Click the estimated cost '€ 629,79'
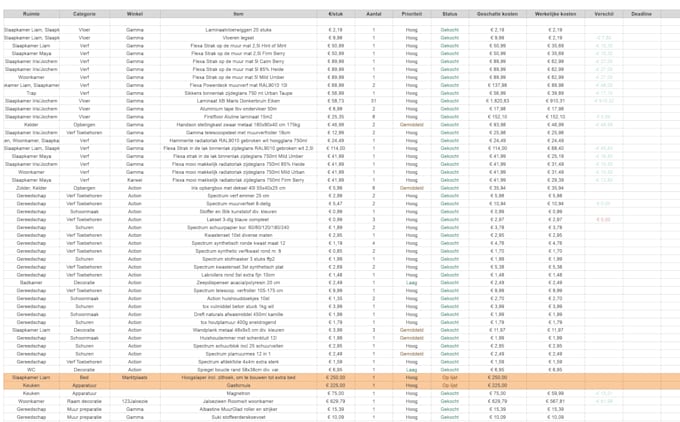The width and height of the screenshot is (680, 422). (497, 401)
